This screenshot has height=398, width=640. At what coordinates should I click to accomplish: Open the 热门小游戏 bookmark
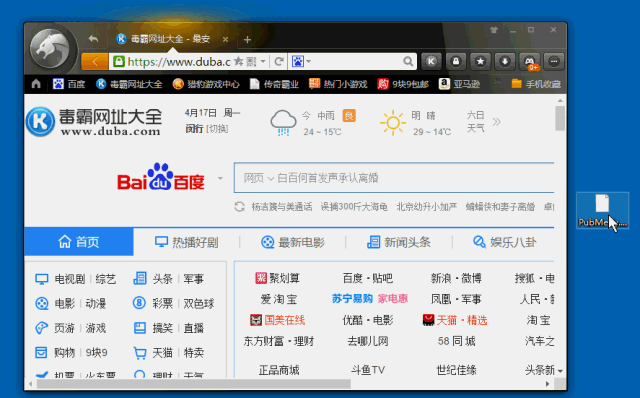(x=338, y=84)
